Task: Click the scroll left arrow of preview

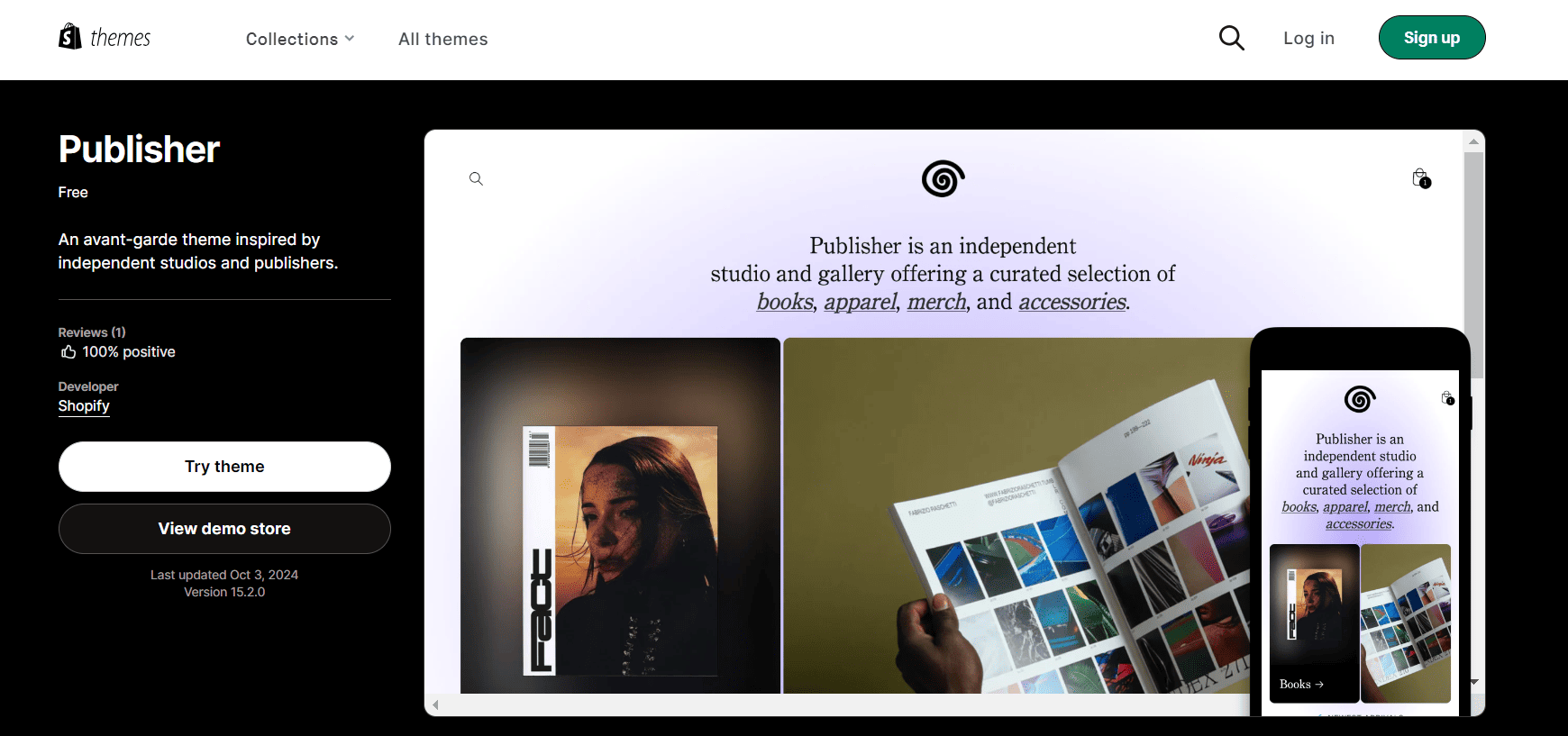Action: click(435, 704)
